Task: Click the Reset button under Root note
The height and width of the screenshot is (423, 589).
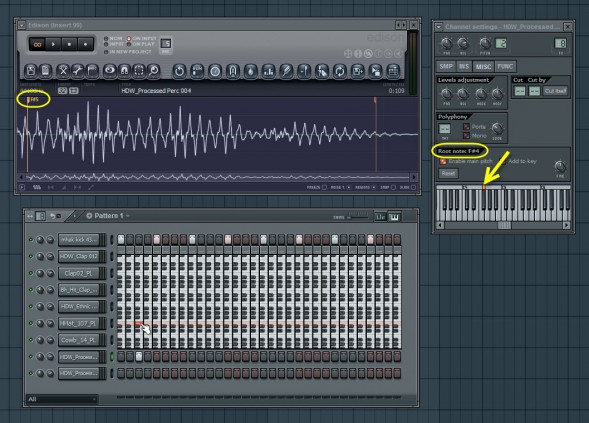Action: [448, 173]
